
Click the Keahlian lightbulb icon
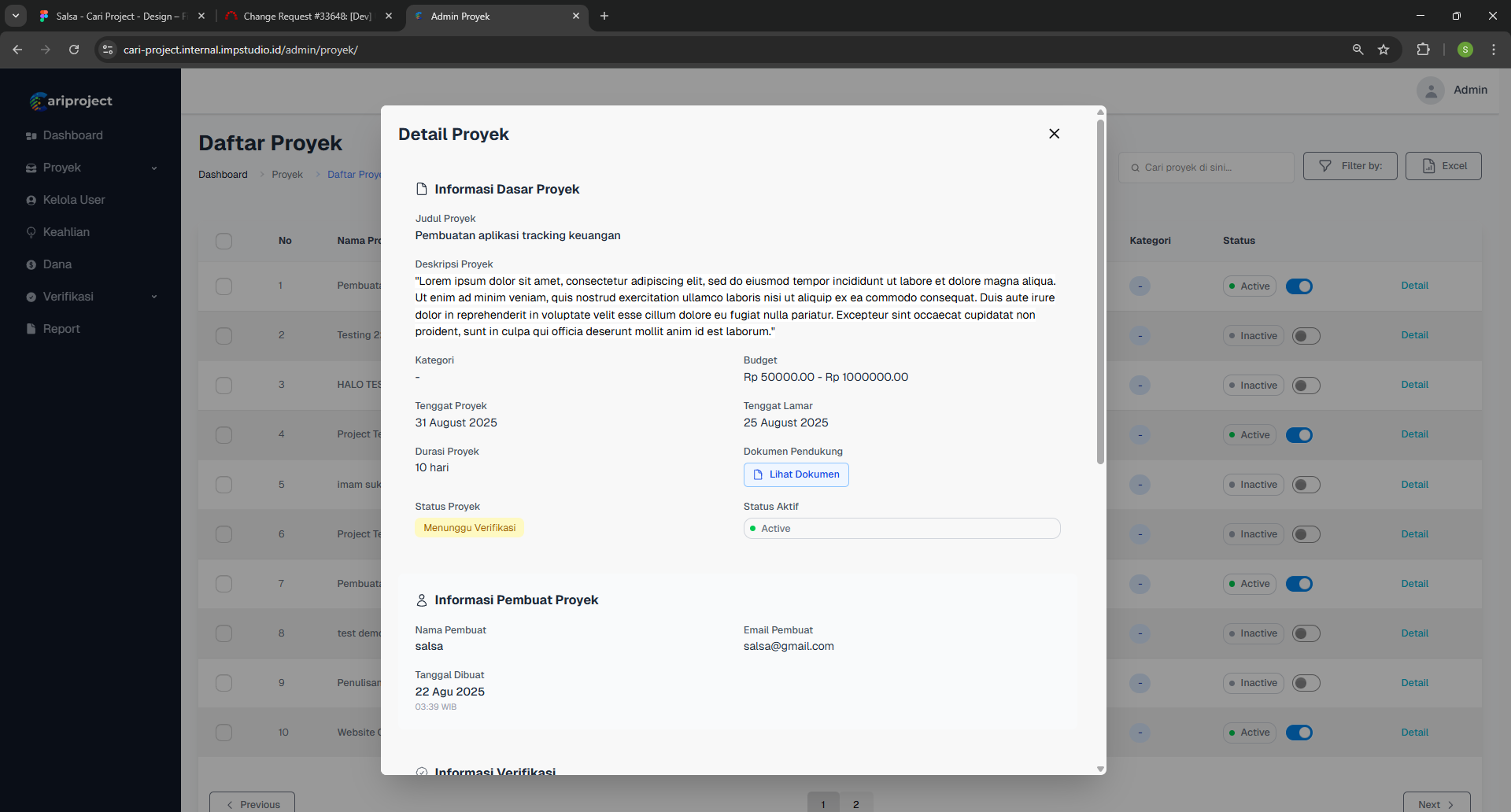point(31,233)
